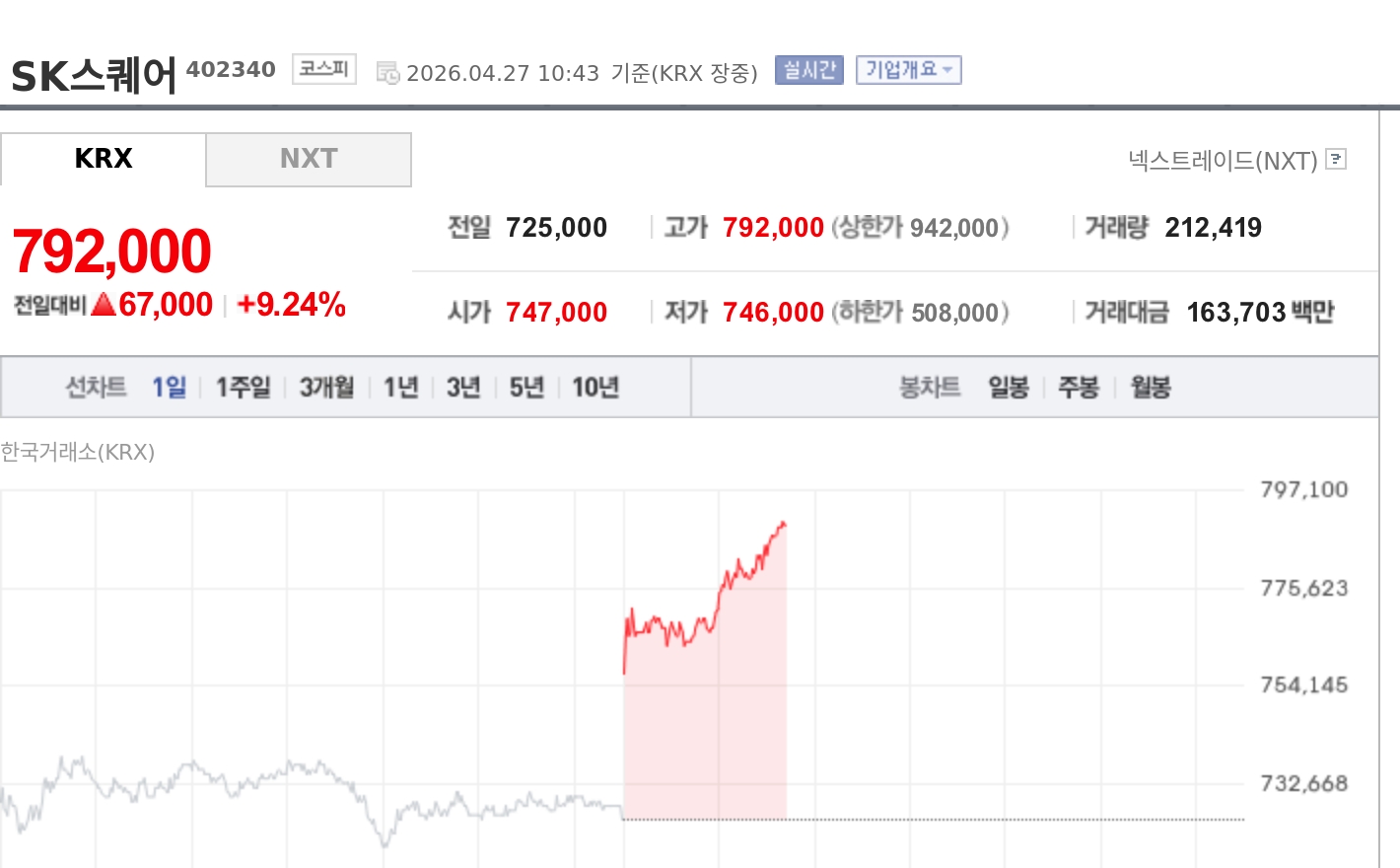Switch chart range to 1년
Image resolution: width=1400 pixels, height=868 pixels.
[399, 387]
